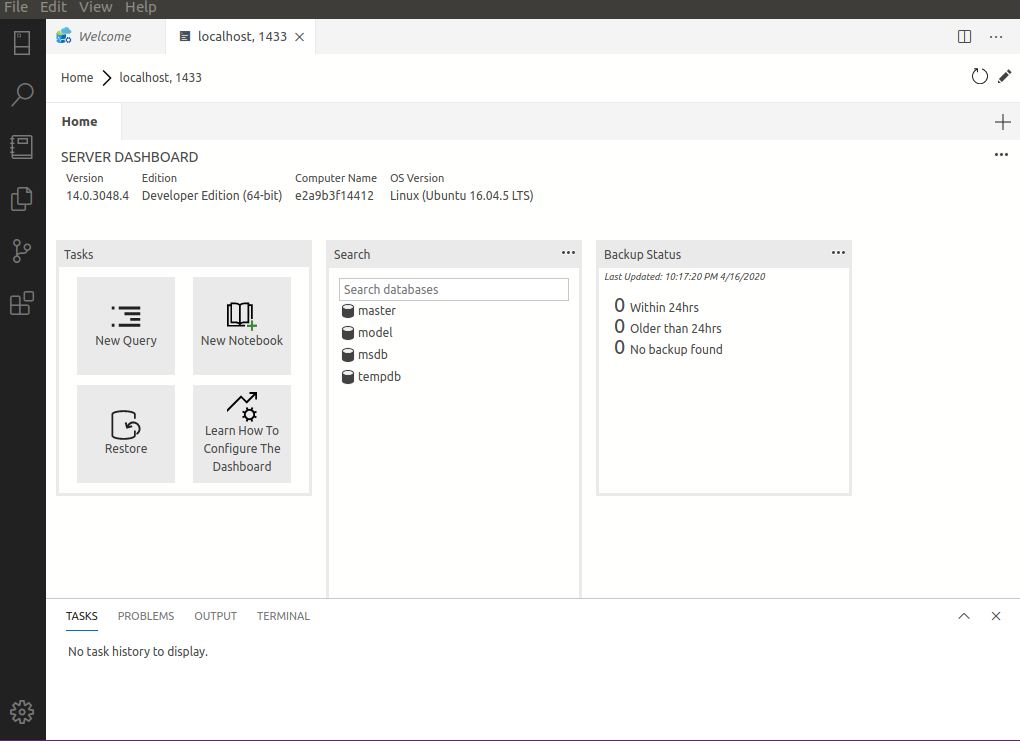The height and width of the screenshot is (741, 1020).
Task: Open the Extensions view
Action: pos(22,303)
